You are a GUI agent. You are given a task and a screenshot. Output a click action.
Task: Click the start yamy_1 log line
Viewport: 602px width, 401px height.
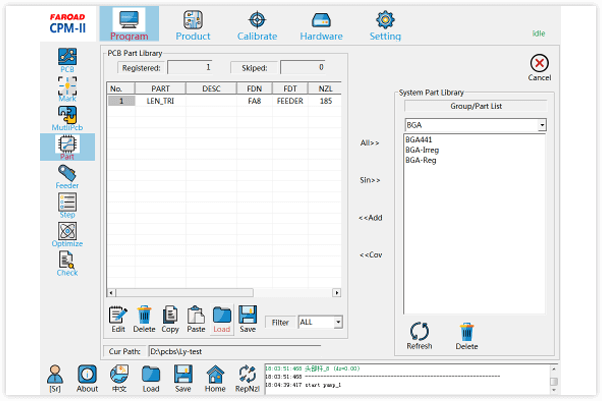303,385
